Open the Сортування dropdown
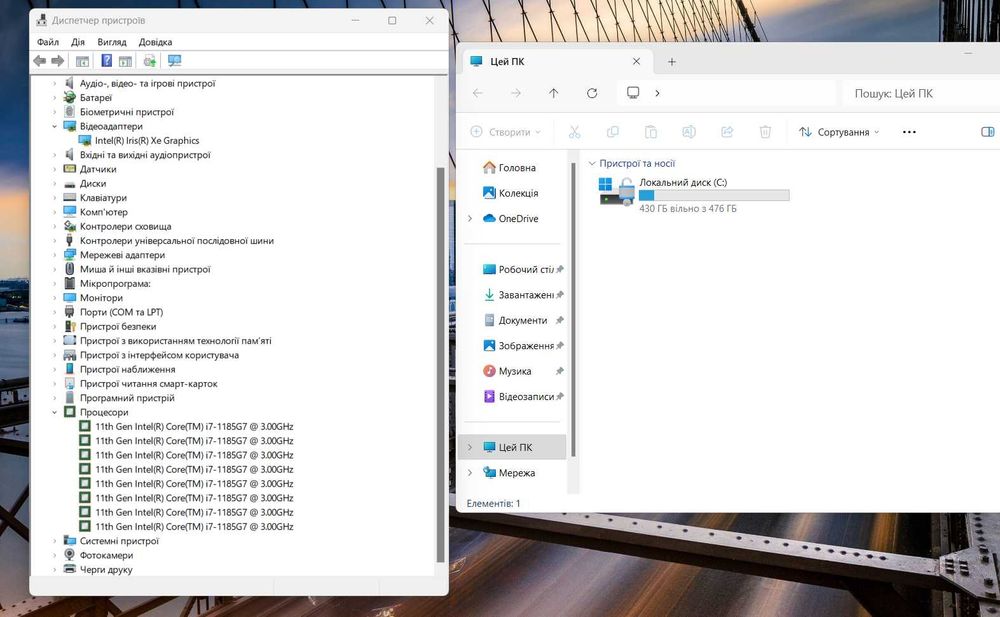 (839, 132)
